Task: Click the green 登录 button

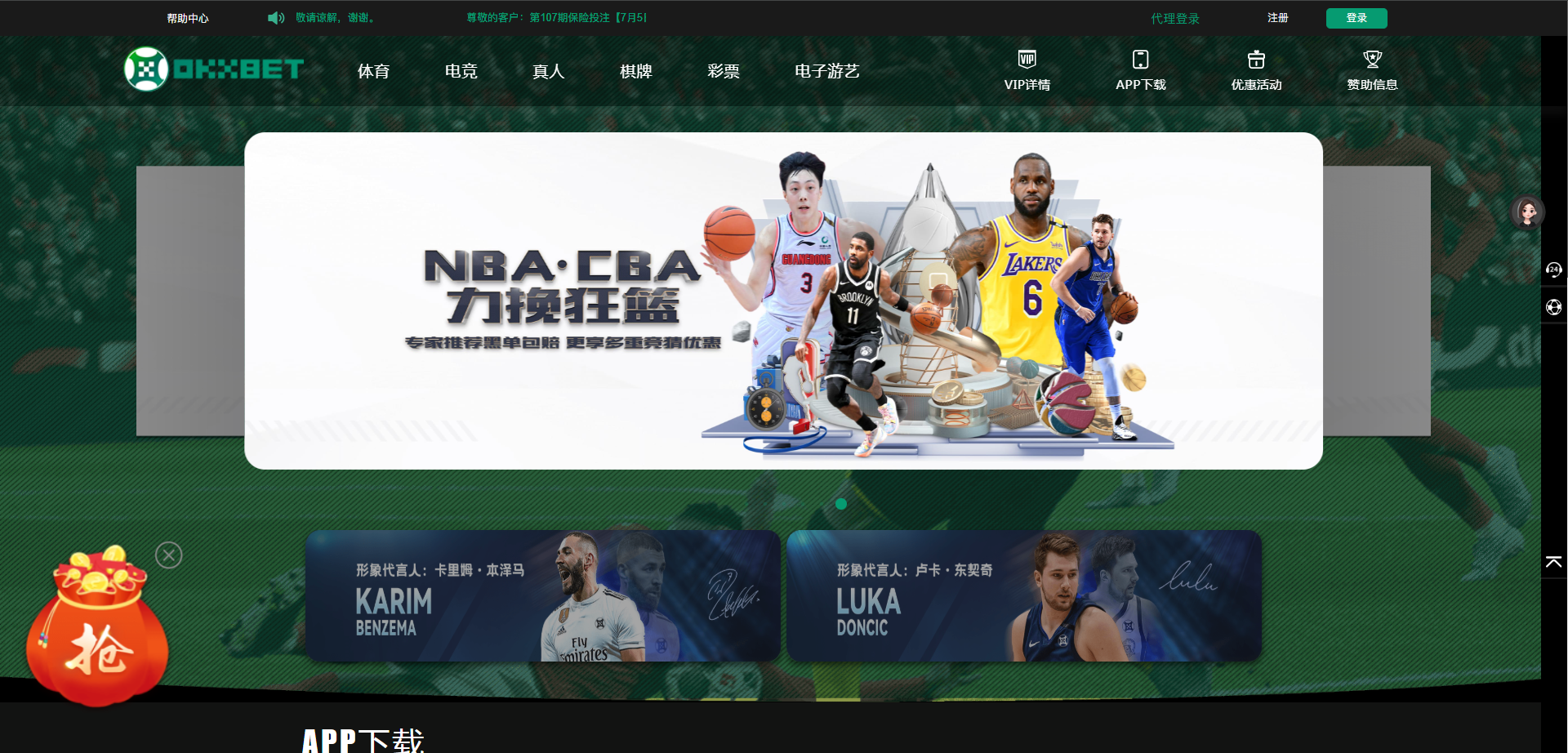Action: tap(1356, 17)
